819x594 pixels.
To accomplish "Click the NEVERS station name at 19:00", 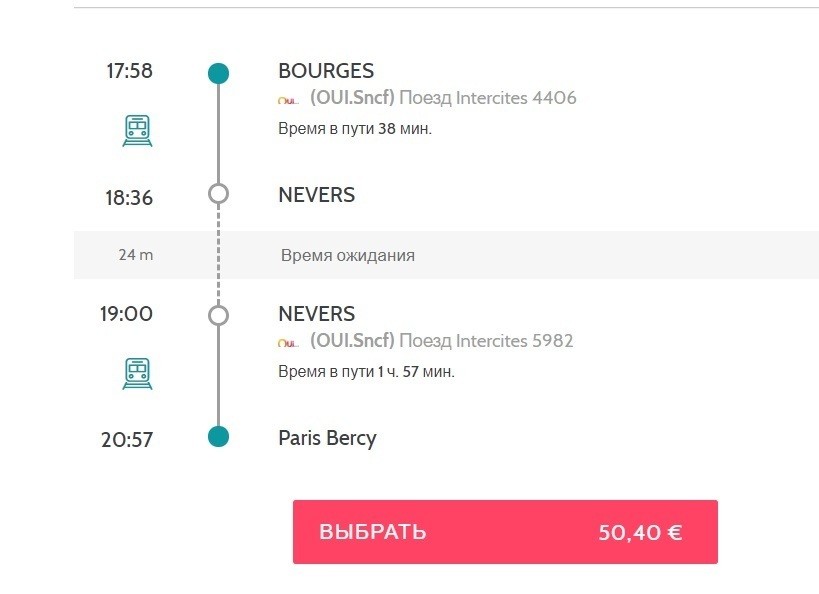I will click(316, 314).
